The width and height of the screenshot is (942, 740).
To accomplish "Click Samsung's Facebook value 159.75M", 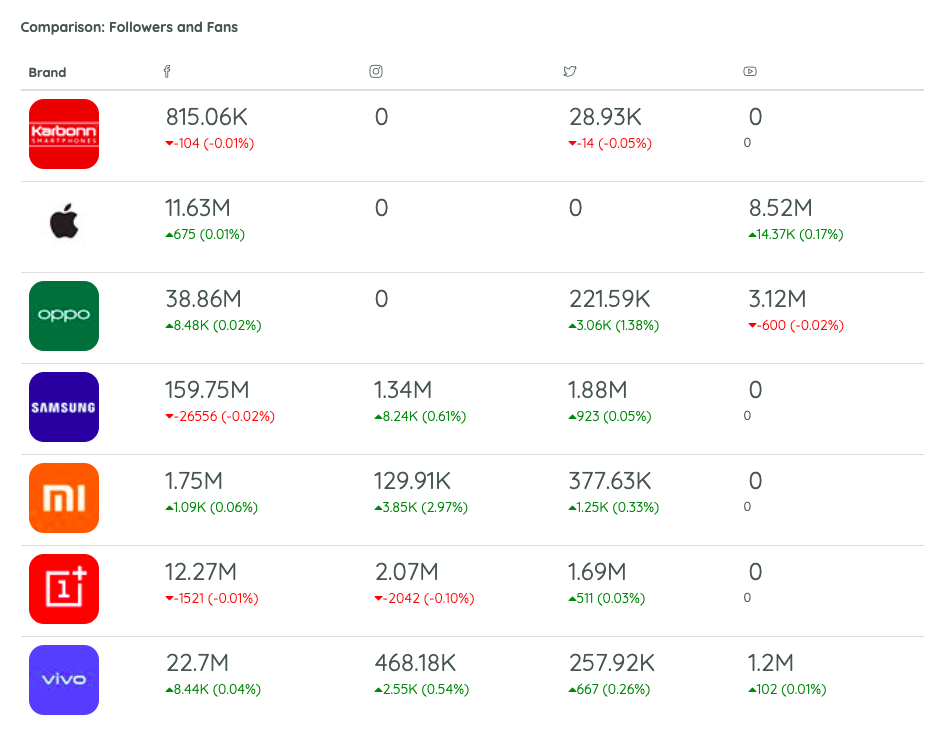I will click(207, 390).
